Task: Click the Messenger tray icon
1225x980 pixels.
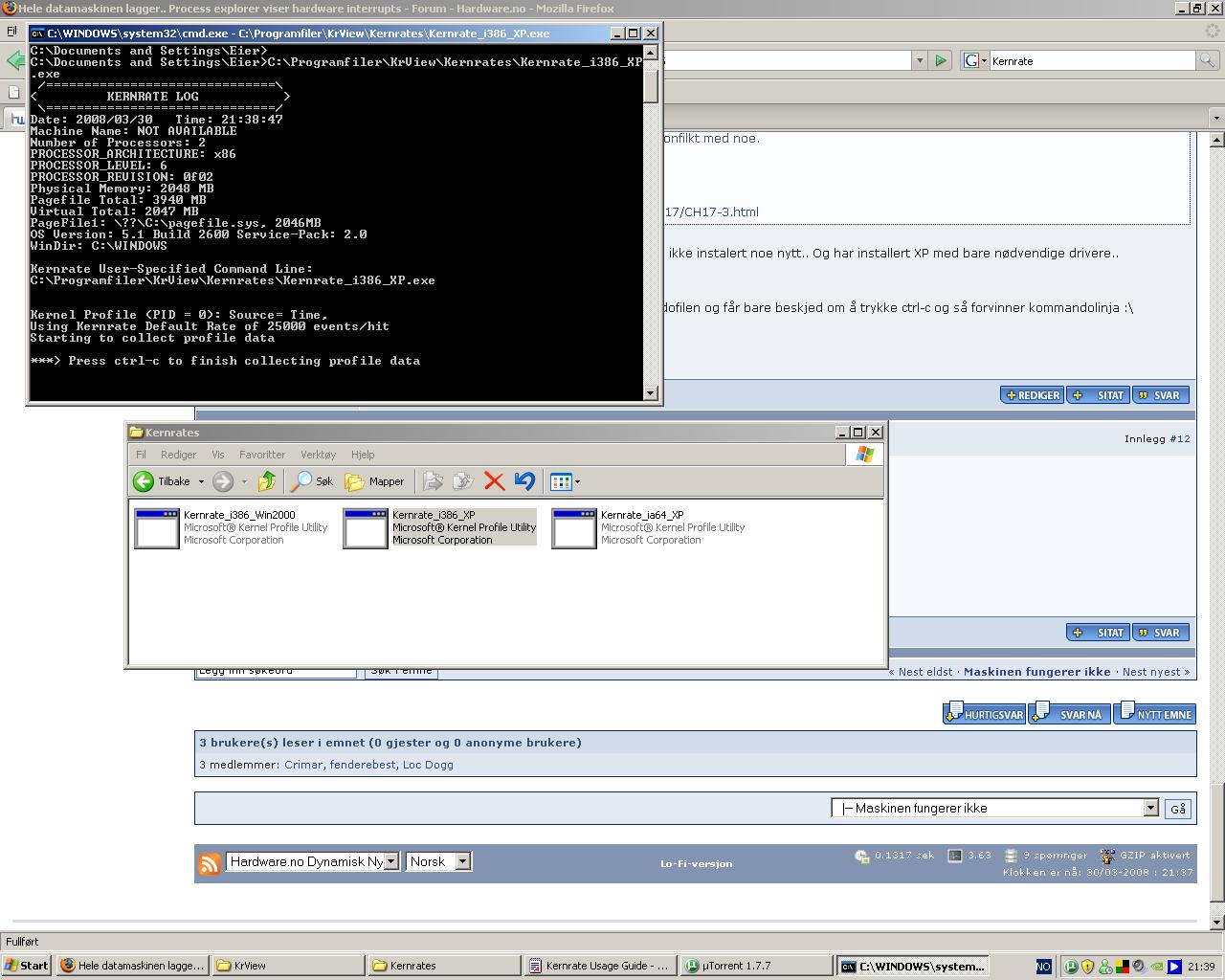Action: point(1105,967)
